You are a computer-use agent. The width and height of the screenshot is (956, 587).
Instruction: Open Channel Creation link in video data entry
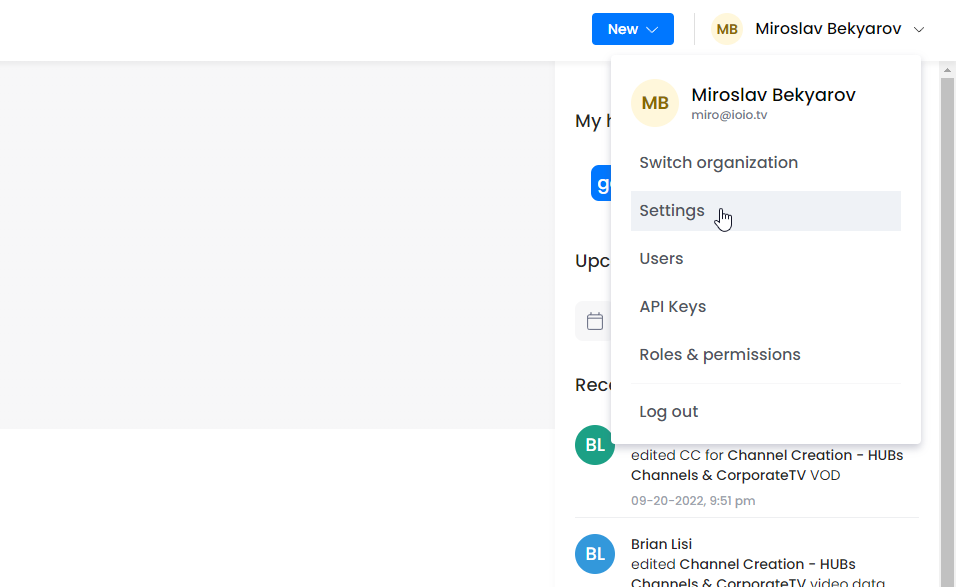coord(743,574)
